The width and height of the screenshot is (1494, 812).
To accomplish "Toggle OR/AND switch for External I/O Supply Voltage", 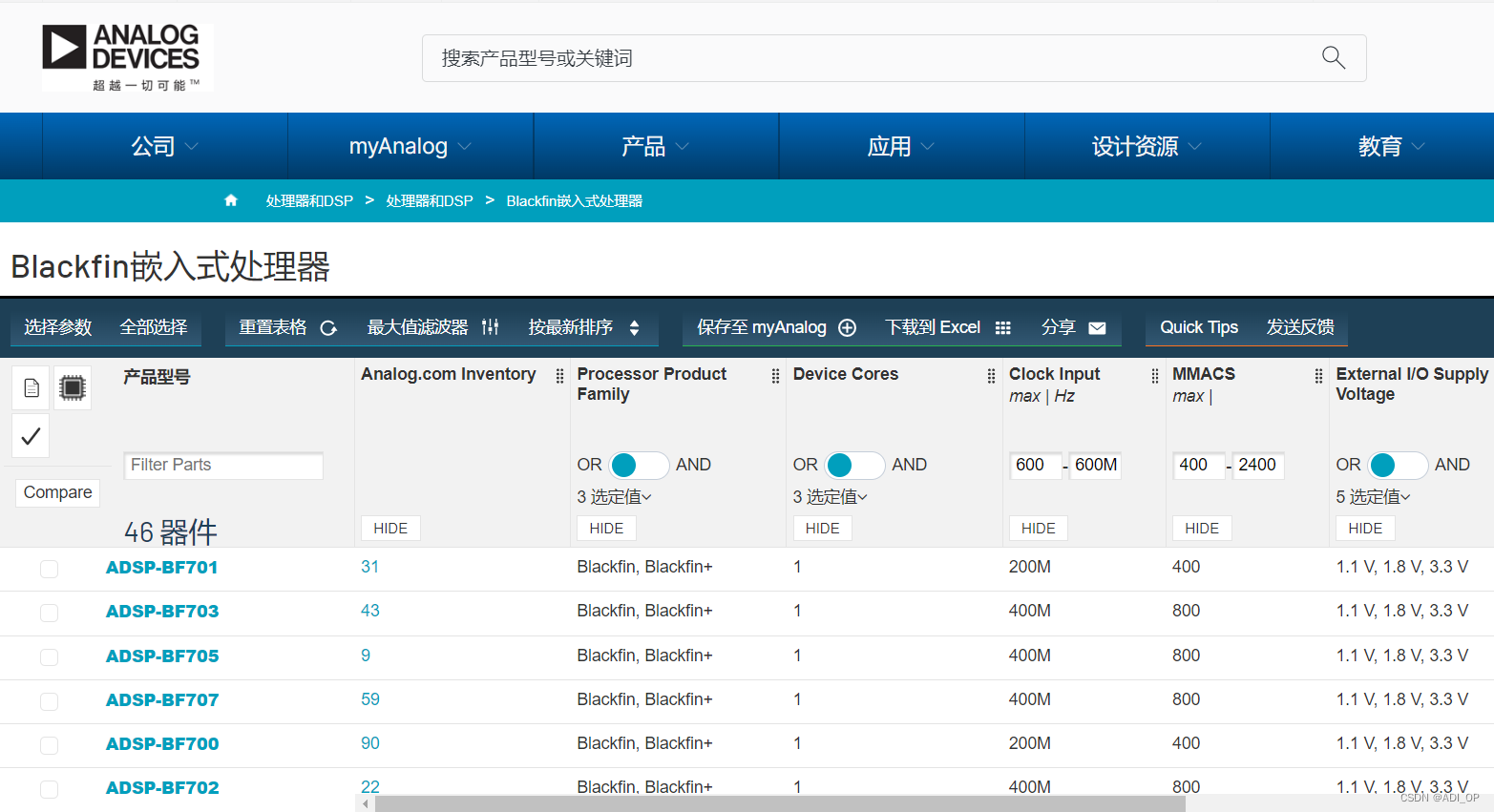I will click(x=1398, y=465).
